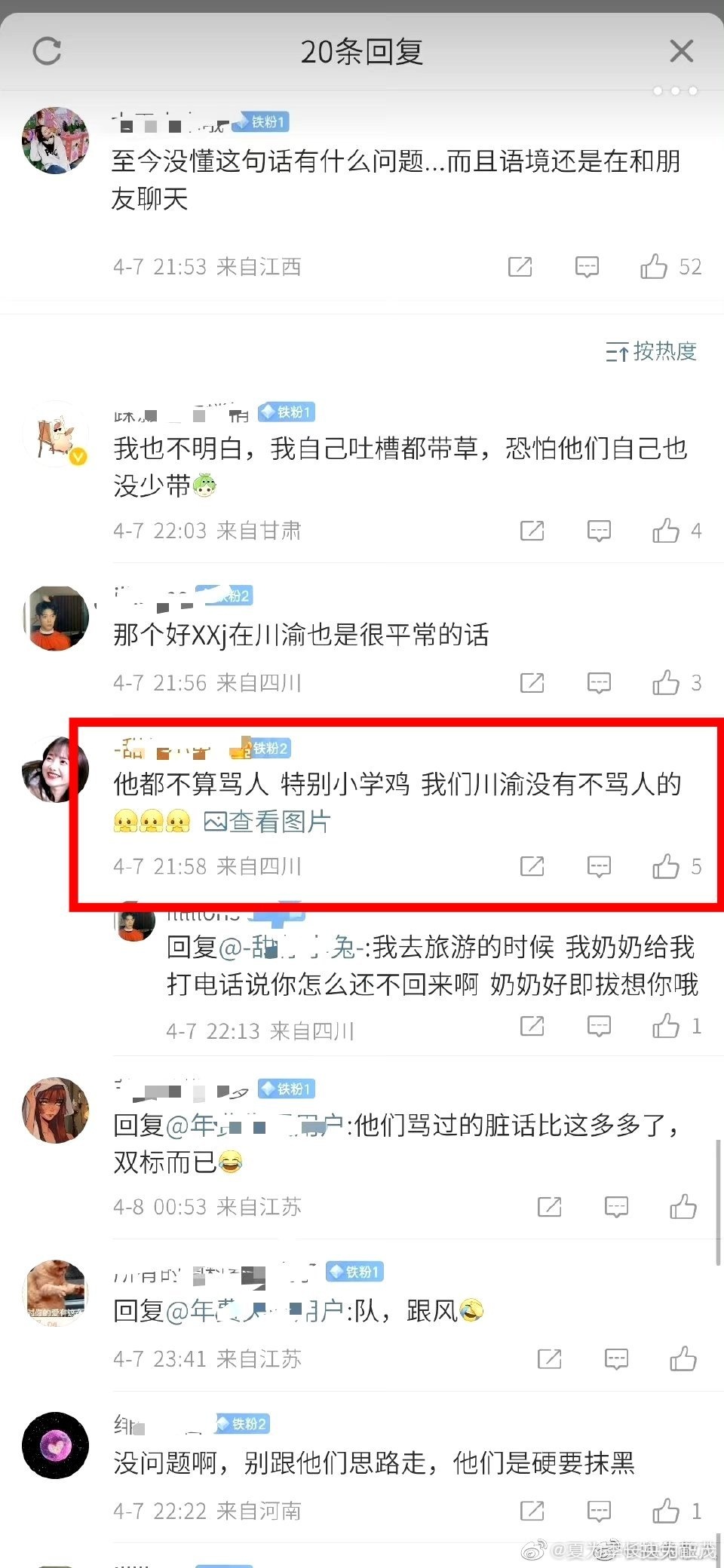
Task: Repost the 川渝 comment at 21:56
Action: pos(532,683)
